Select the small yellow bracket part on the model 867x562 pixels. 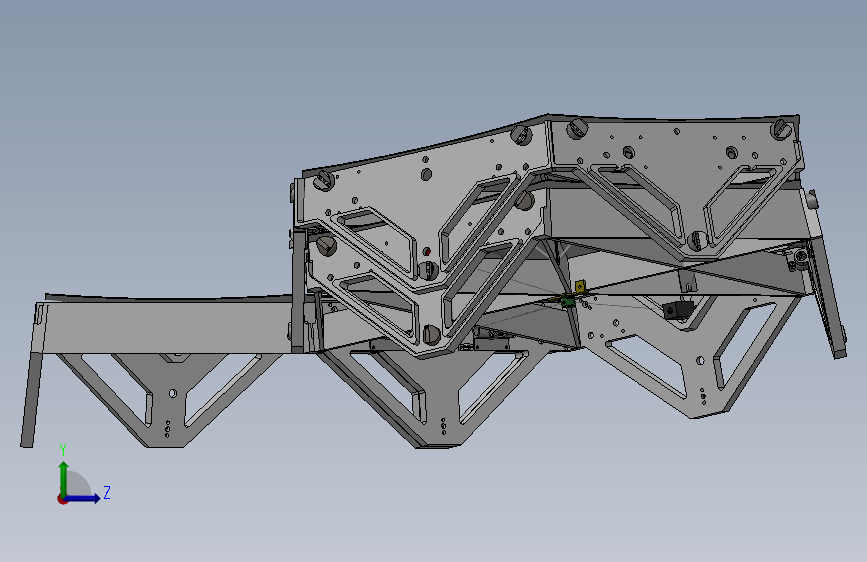coord(579,287)
